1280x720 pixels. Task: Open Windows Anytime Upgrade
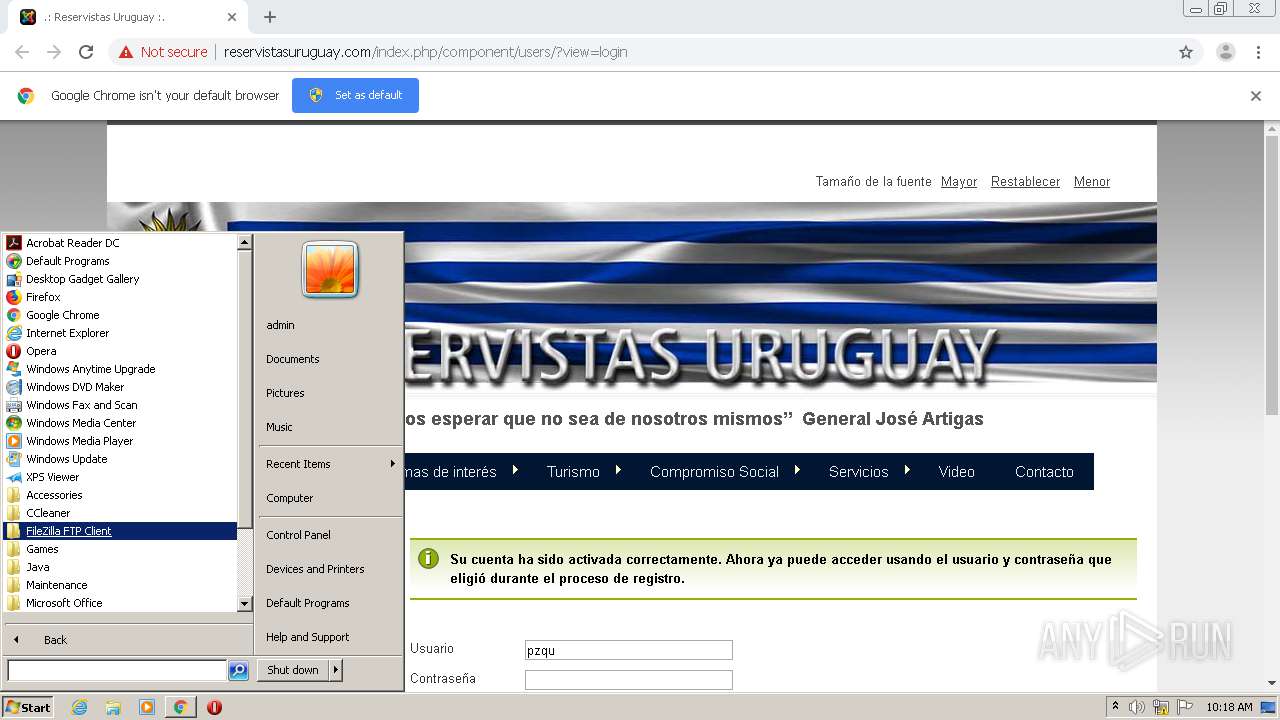coord(90,369)
